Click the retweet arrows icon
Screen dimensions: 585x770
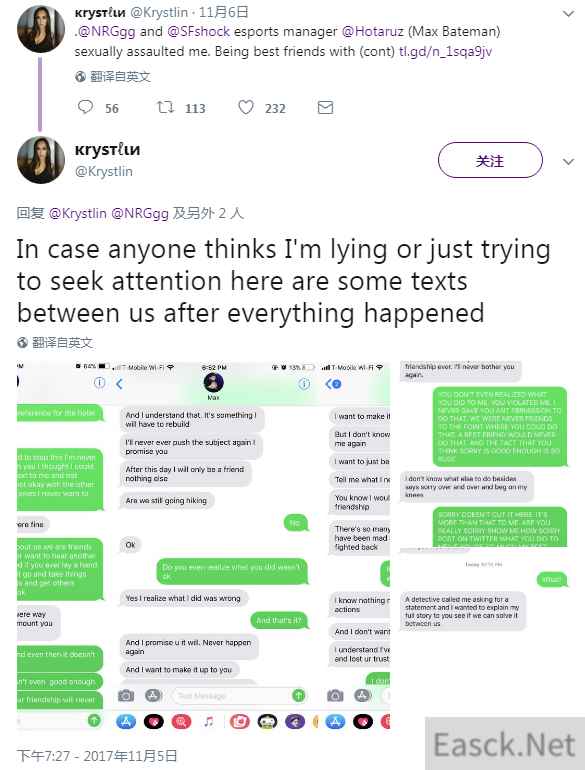point(165,107)
